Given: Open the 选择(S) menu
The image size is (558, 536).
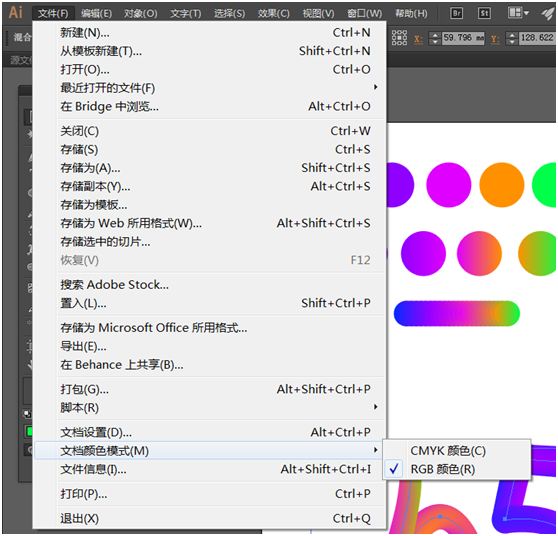Looking at the screenshot, I should click(x=229, y=14).
